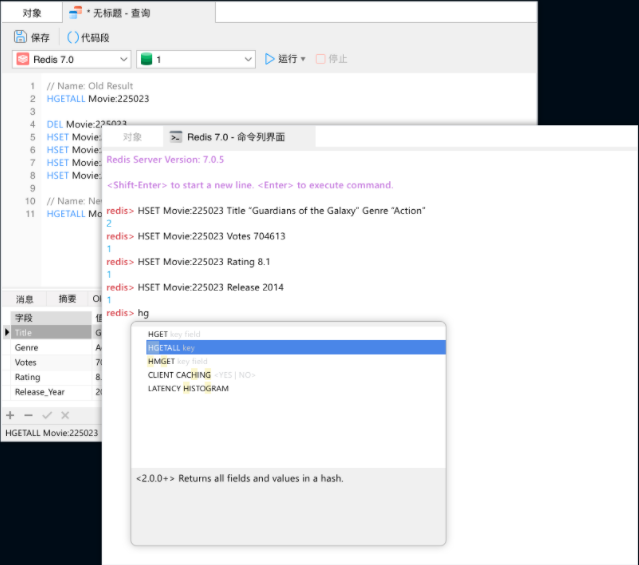The width and height of the screenshot is (639, 565).
Task: Click the Save (保存) icon in the toolbar
Action: (20, 37)
